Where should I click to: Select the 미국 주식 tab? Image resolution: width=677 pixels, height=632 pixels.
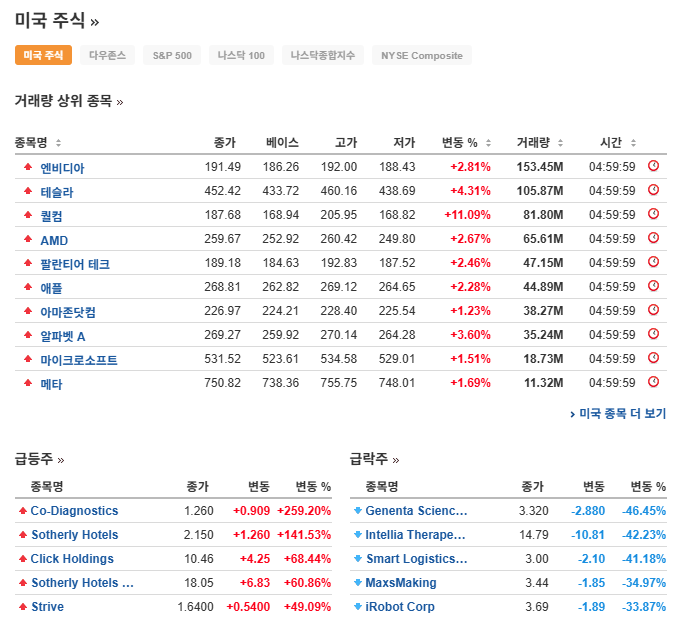tap(43, 55)
